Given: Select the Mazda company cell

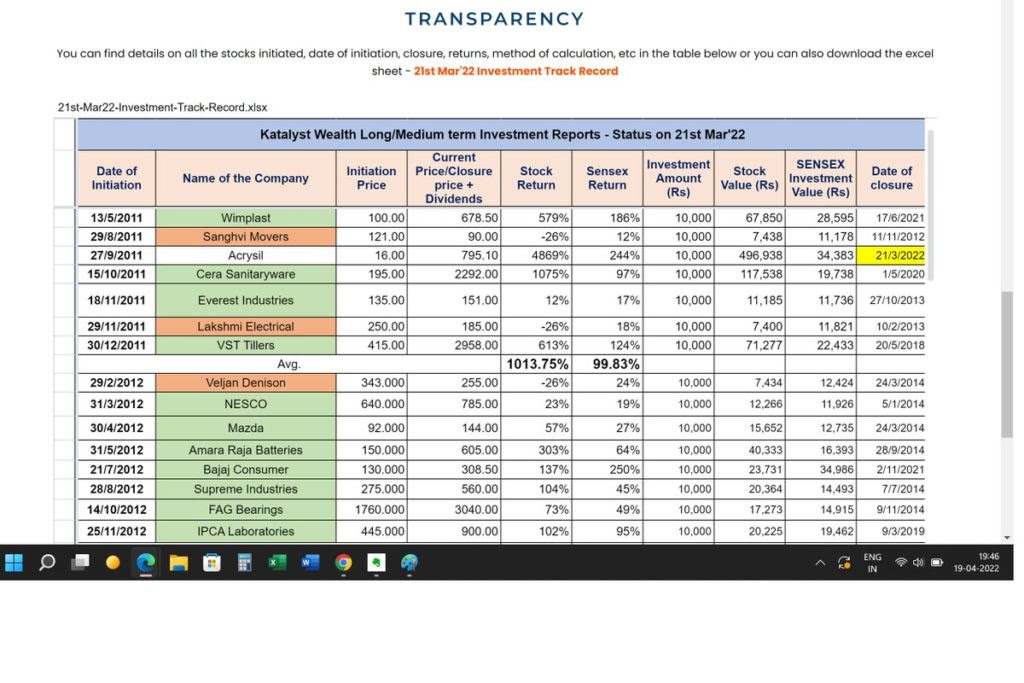Looking at the screenshot, I should 246,428.
